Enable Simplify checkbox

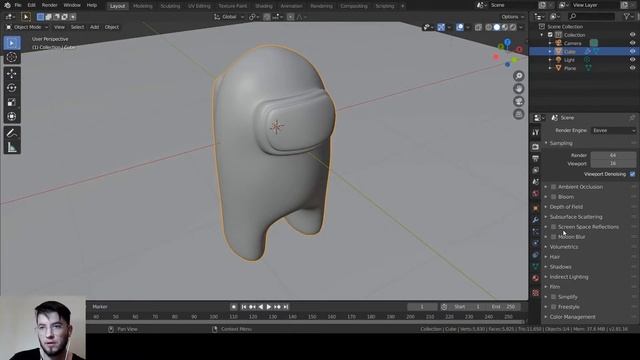[x=554, y=297]
